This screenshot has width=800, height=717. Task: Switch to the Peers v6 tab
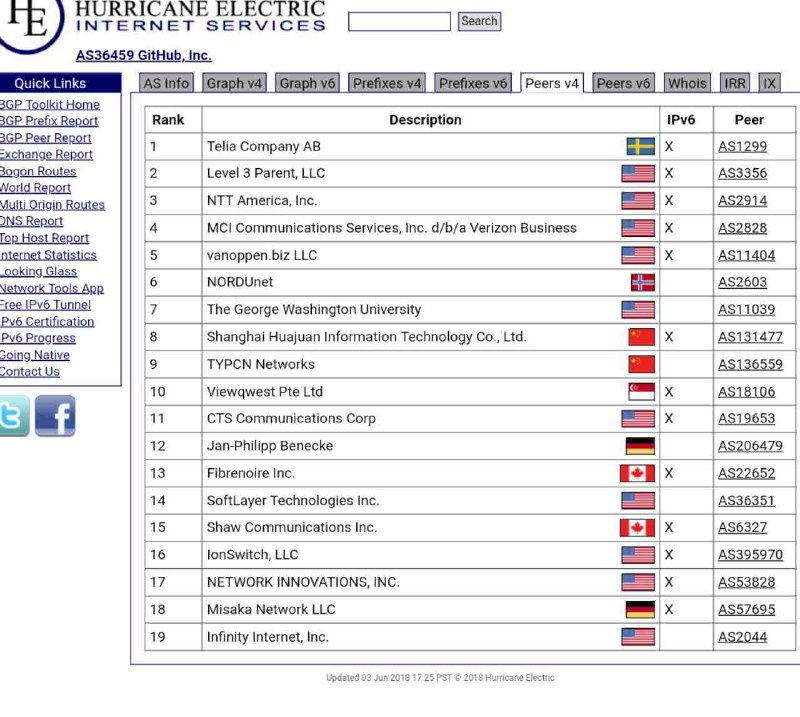pyautogui.click(x=623, y=83)
